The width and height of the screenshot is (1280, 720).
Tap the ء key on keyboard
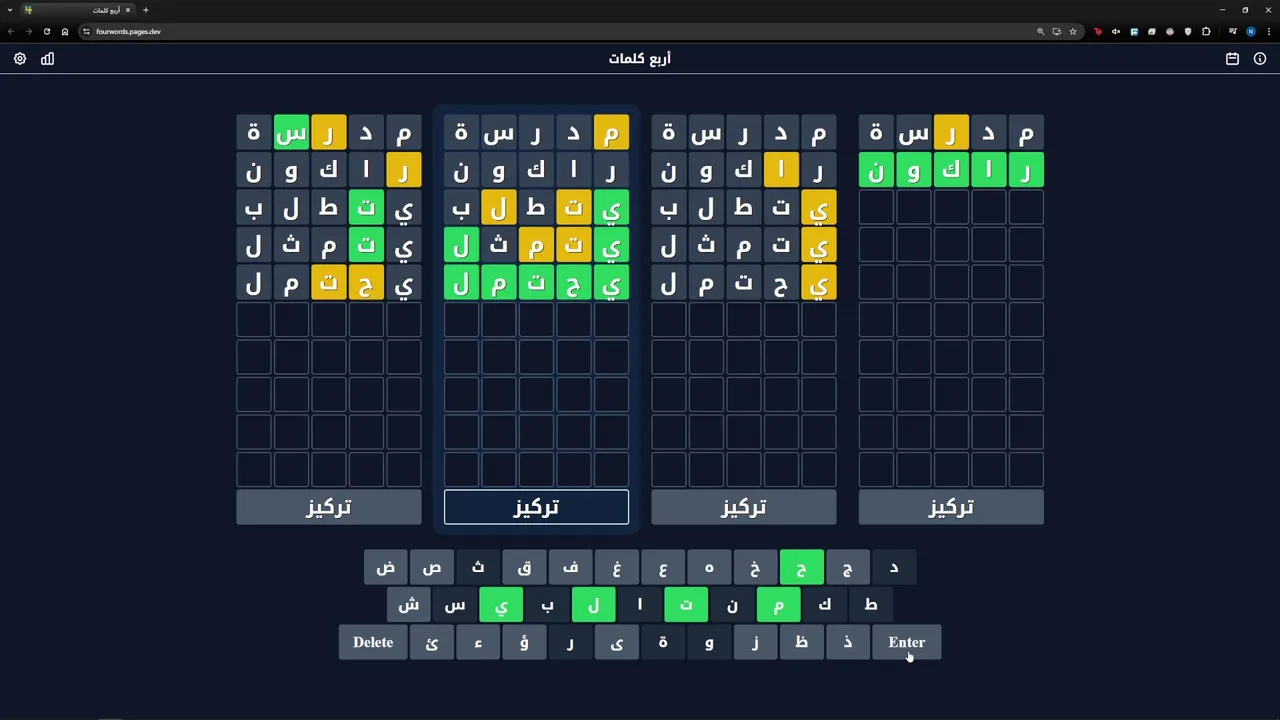coord(478,642)
